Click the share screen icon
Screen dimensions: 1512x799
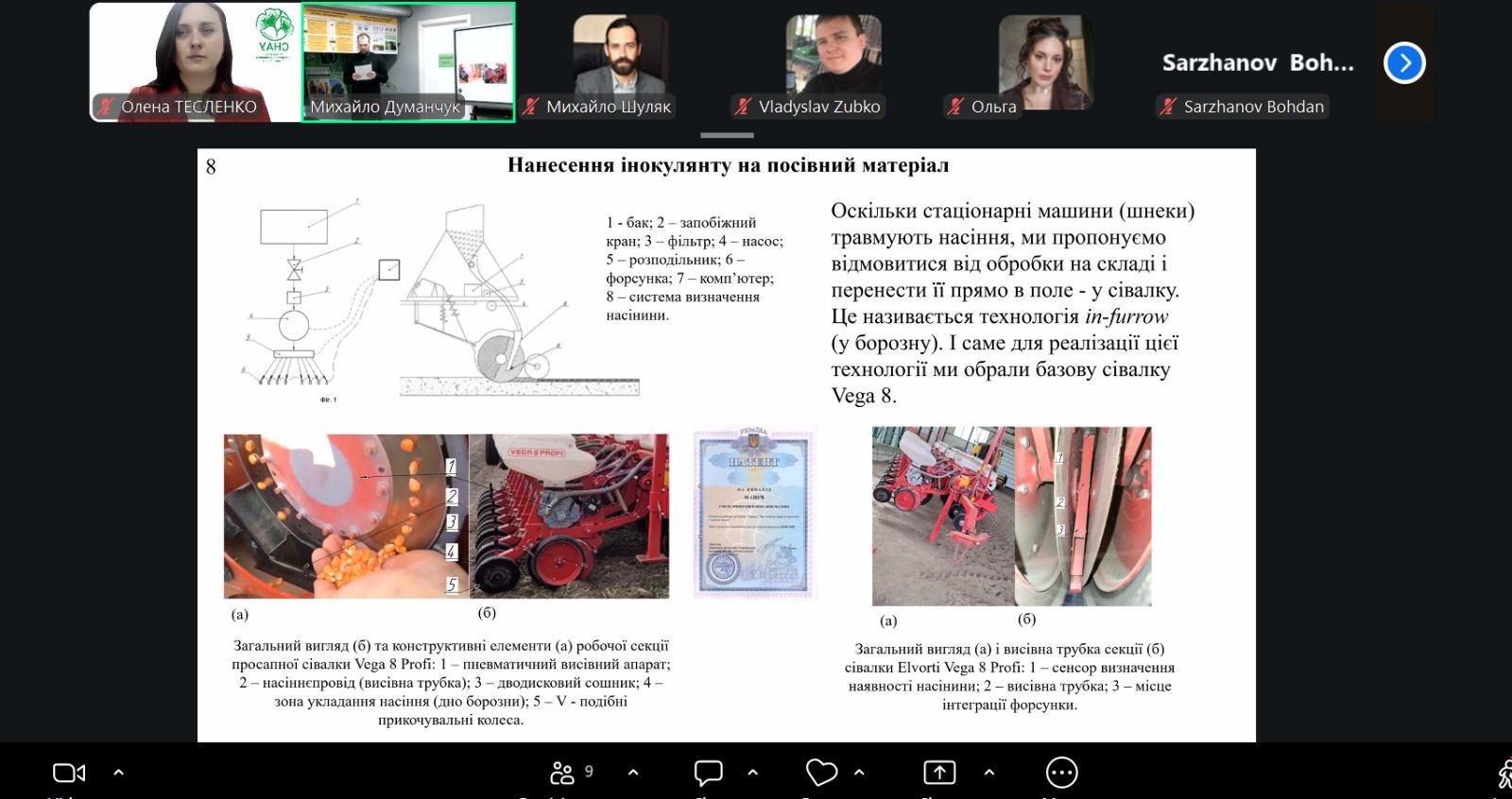click(938, 773)
